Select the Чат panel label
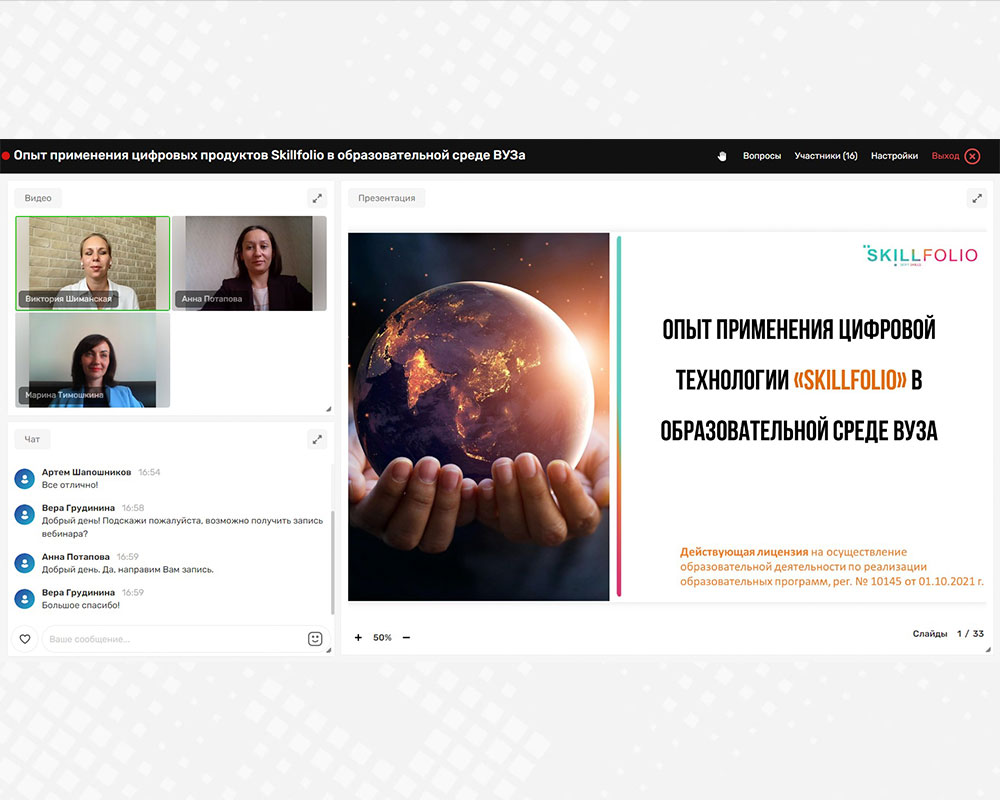 32,440
